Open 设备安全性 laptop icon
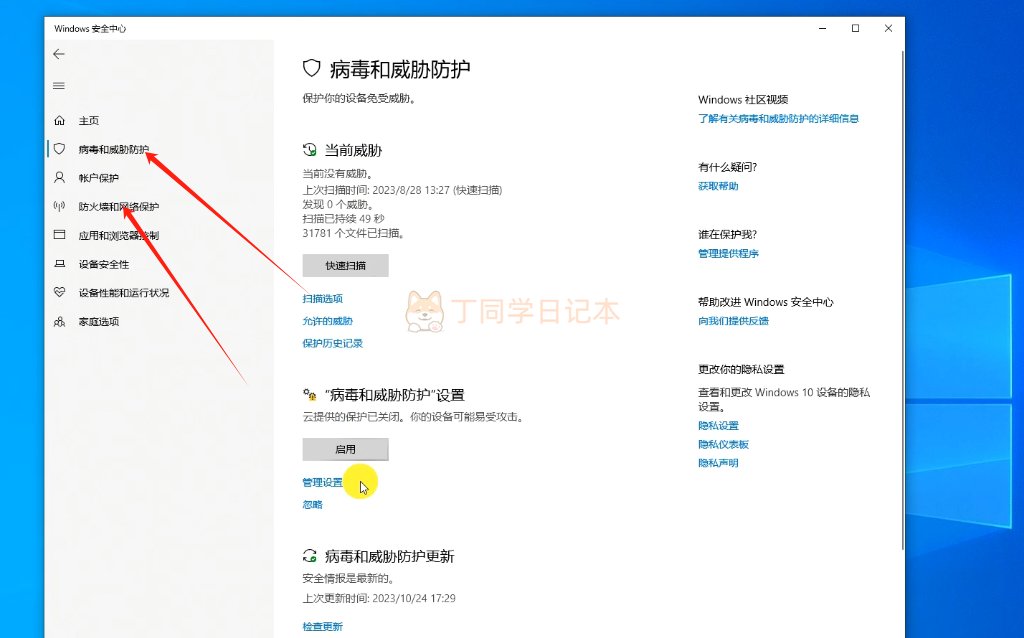The width and height of the screenshot is (1024, 638). pos(59,265)
